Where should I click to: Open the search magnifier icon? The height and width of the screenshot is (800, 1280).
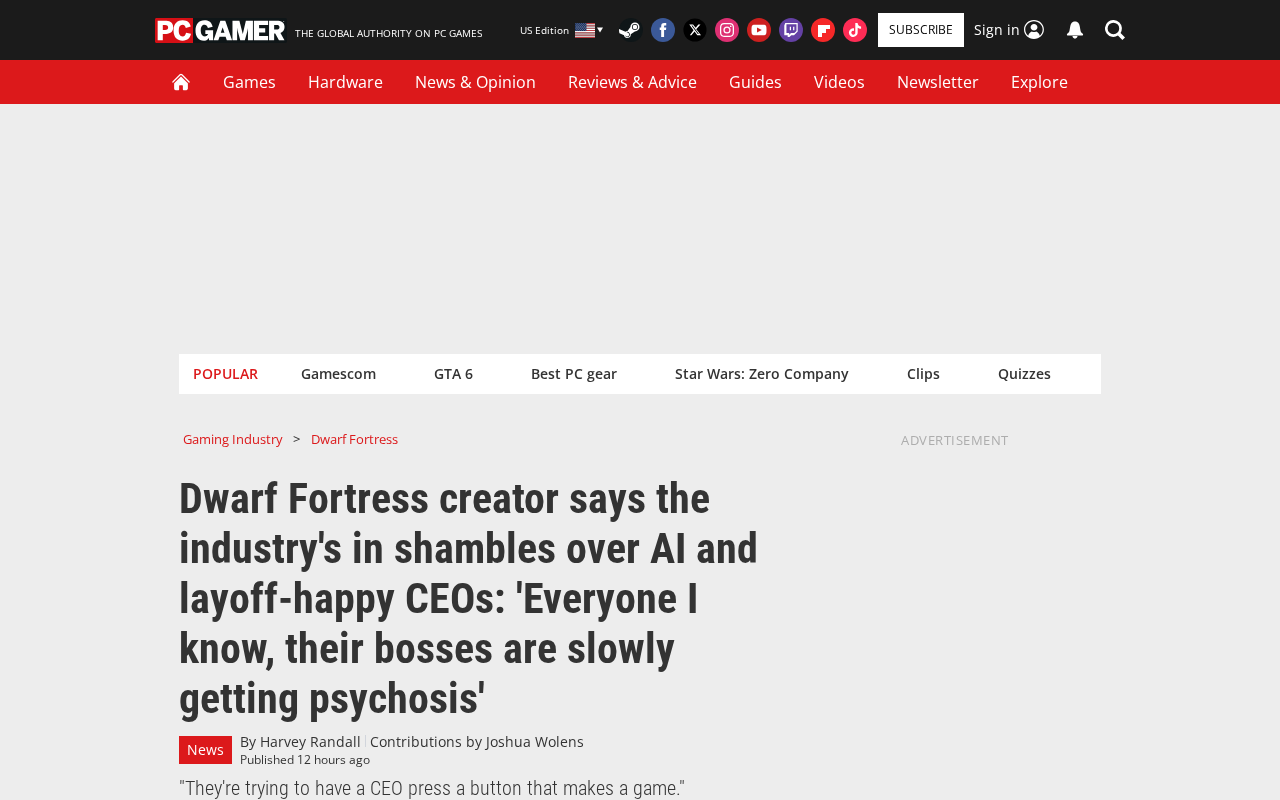tap(1115, 30)
